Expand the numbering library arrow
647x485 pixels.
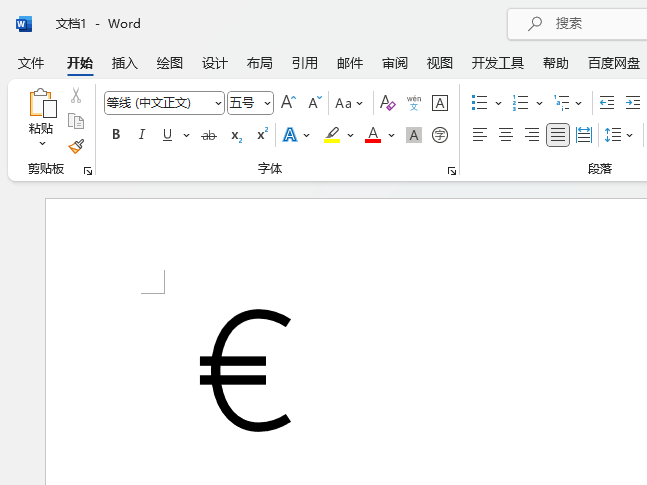point(539,103)
